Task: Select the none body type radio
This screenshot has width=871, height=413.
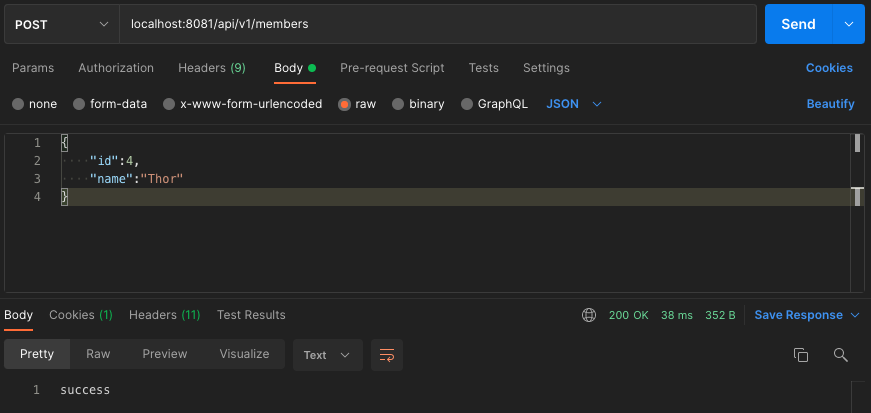Action: pos(18,104)
